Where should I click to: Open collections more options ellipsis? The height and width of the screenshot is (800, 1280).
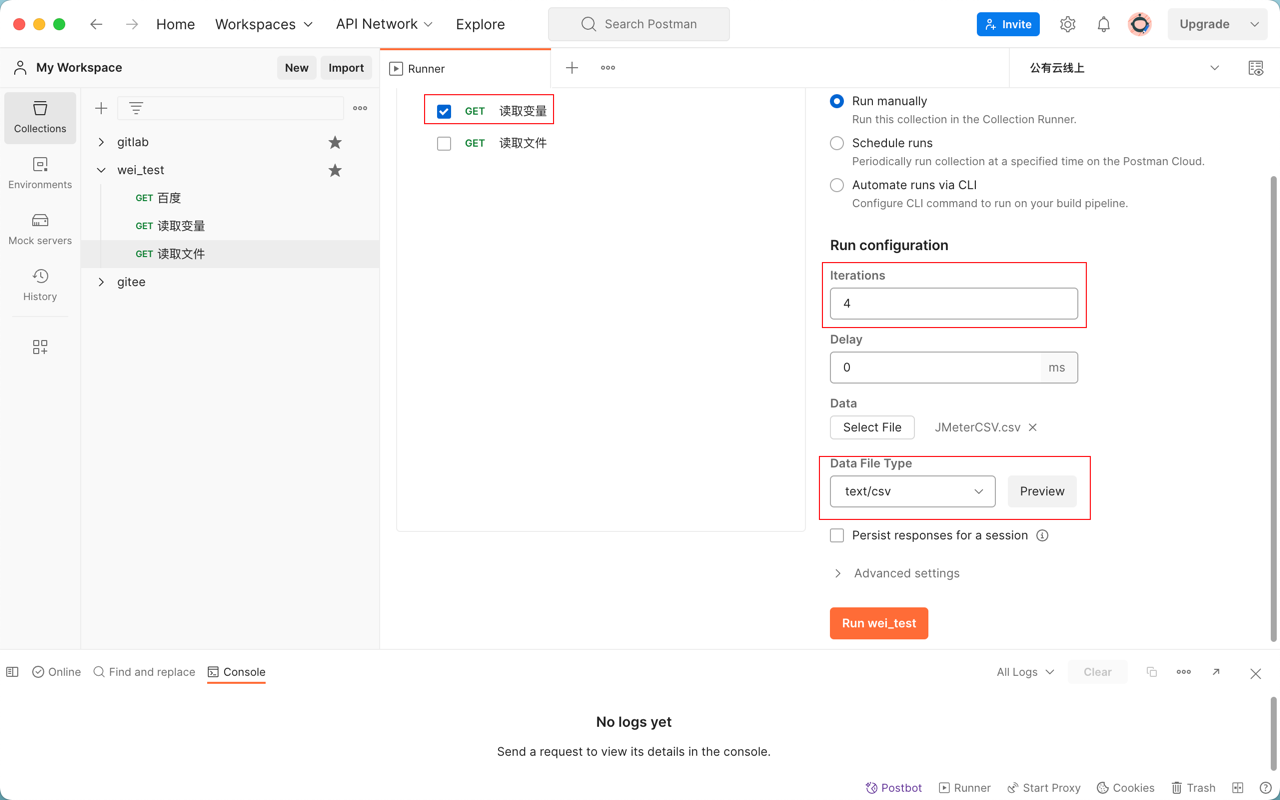coord(360,108)
